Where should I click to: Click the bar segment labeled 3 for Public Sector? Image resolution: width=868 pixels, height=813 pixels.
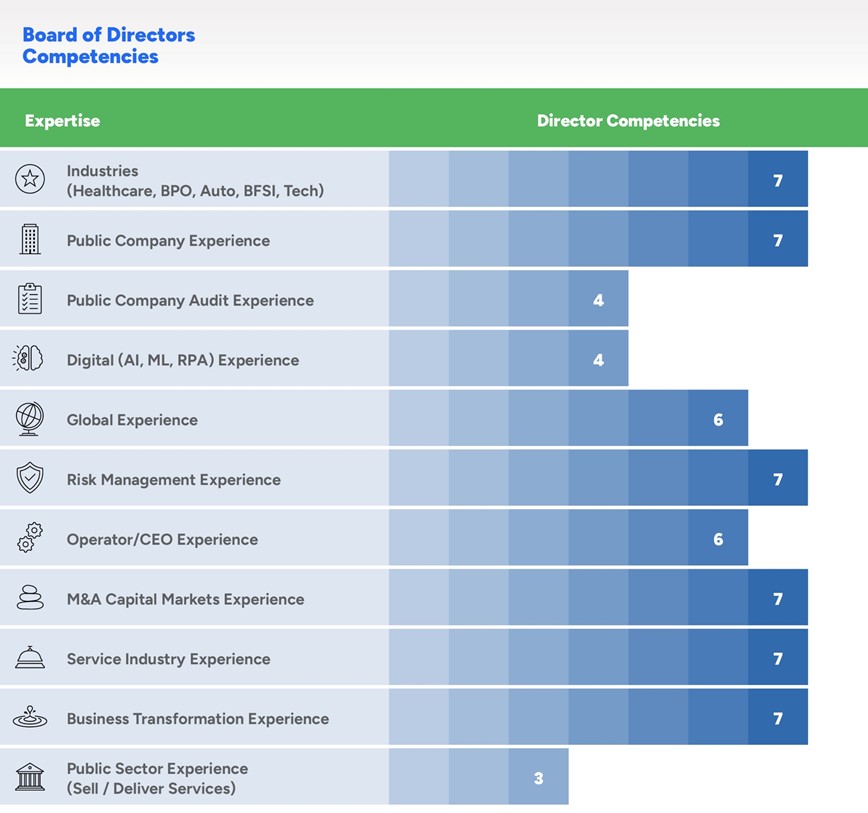click(x=538, y=777)
